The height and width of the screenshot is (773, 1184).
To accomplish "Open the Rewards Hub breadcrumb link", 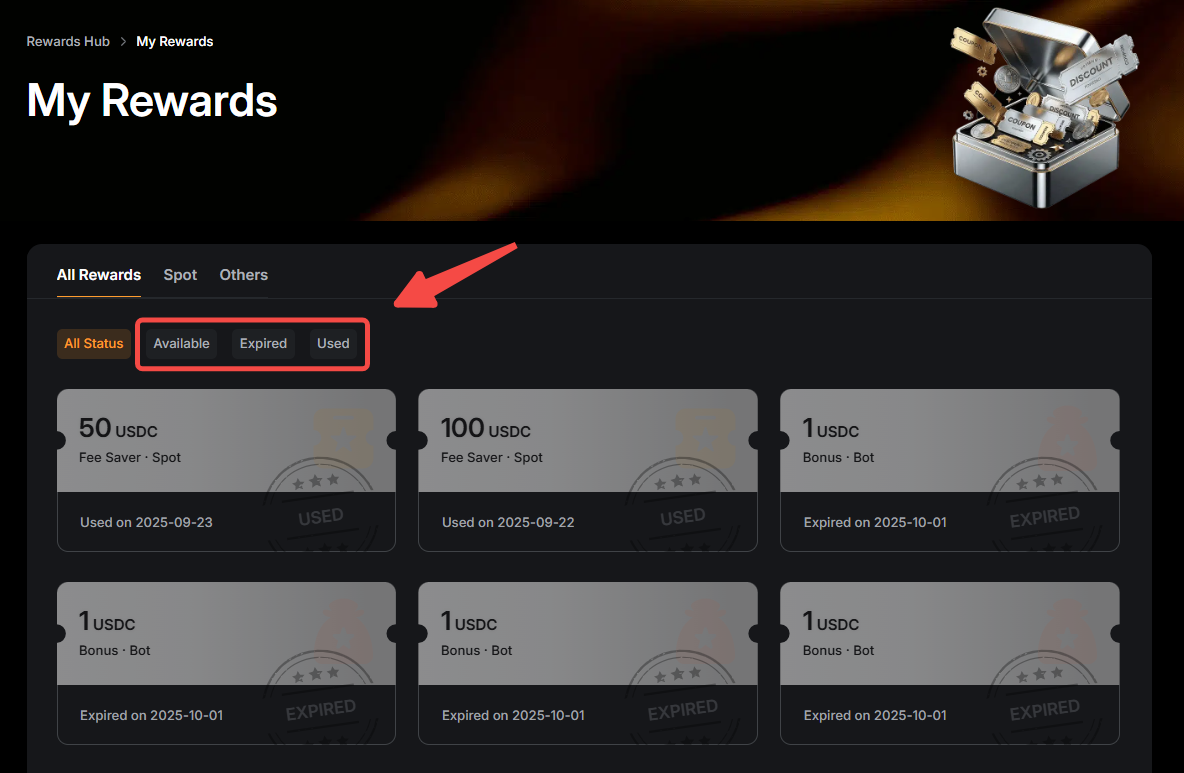I will pos(68,42).
